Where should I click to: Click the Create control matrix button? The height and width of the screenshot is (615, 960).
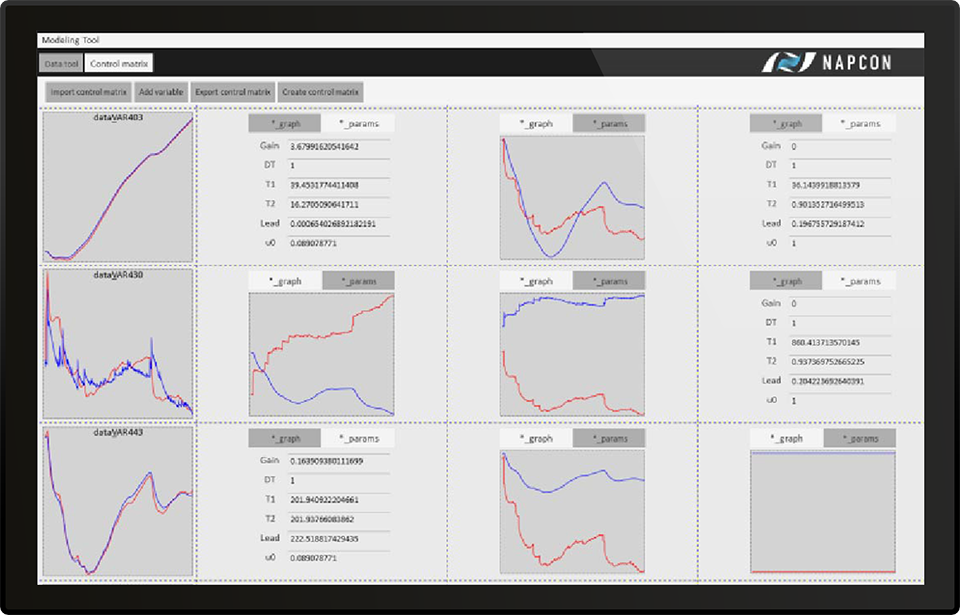point(321,92)
